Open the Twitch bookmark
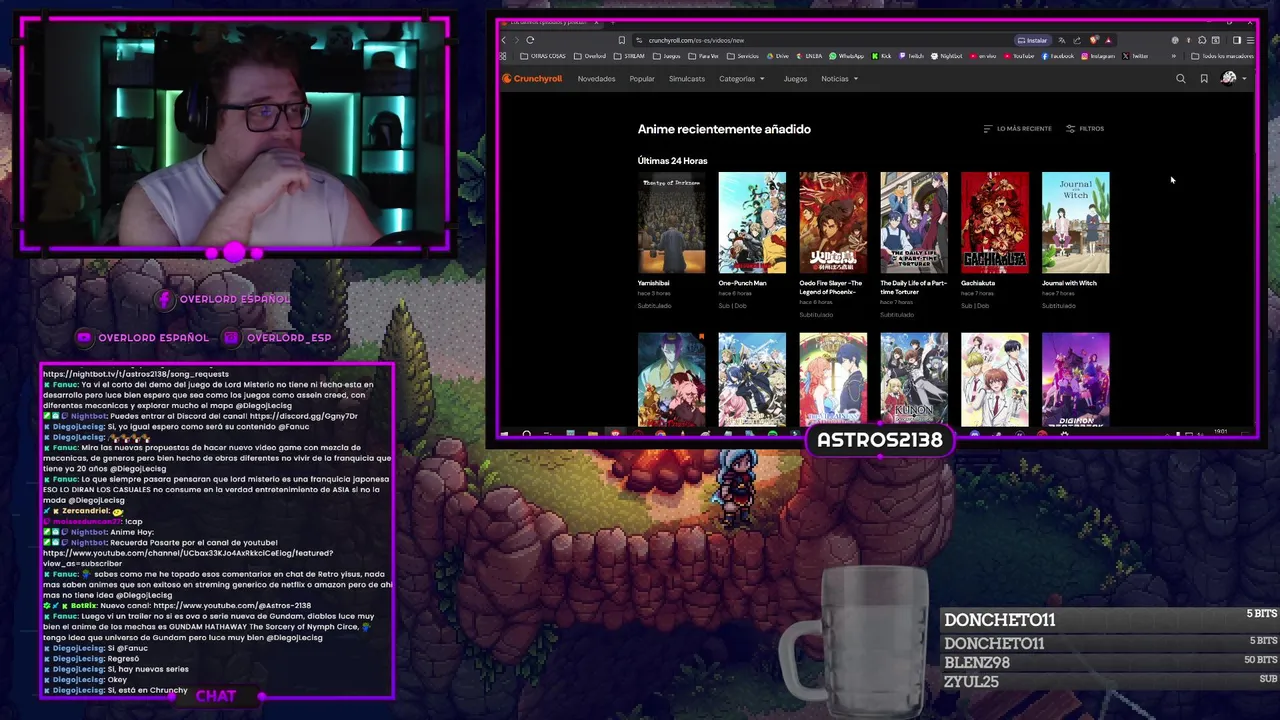The image size is (1280, 720). [x=911, y=56]
